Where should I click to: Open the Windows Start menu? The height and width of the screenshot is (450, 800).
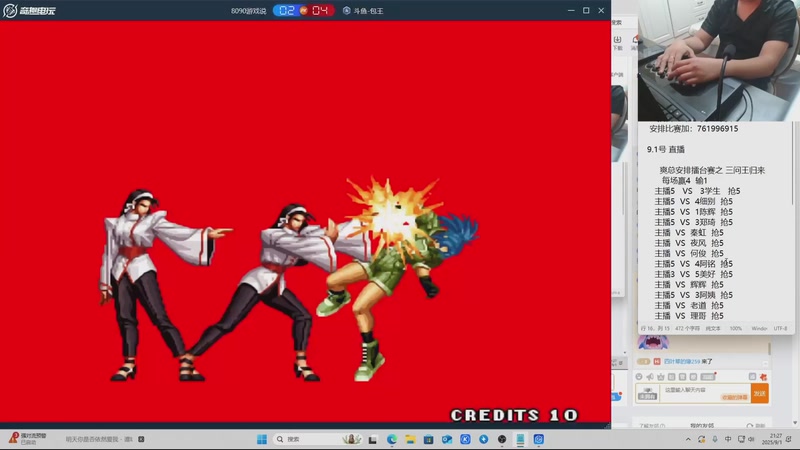[262, 439]
